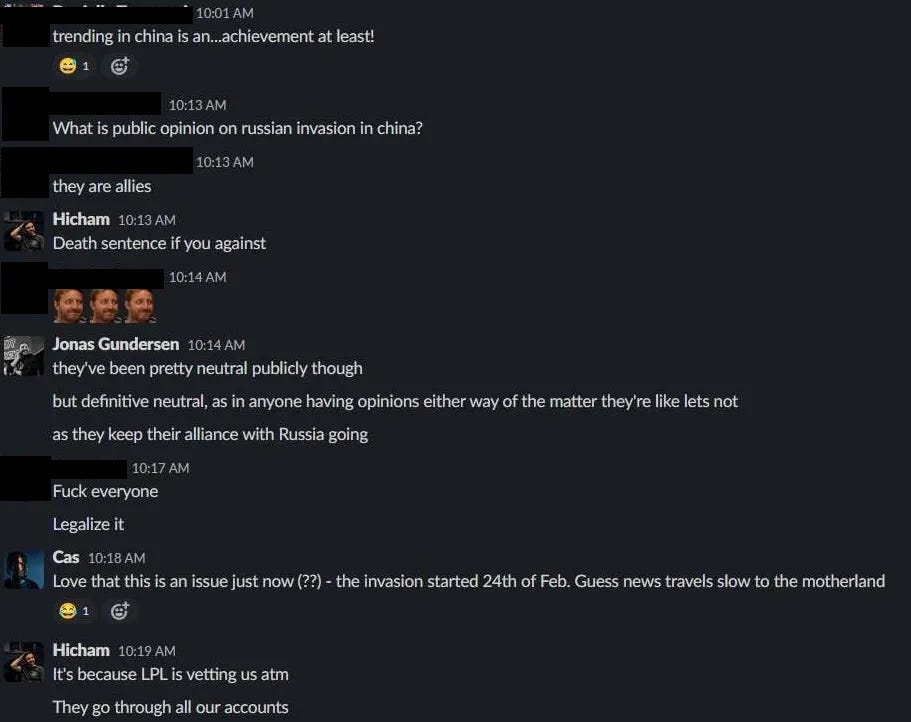
Task: Add a reaction to Cas's message
Action: pyautogui.click(x=120, y=610)
